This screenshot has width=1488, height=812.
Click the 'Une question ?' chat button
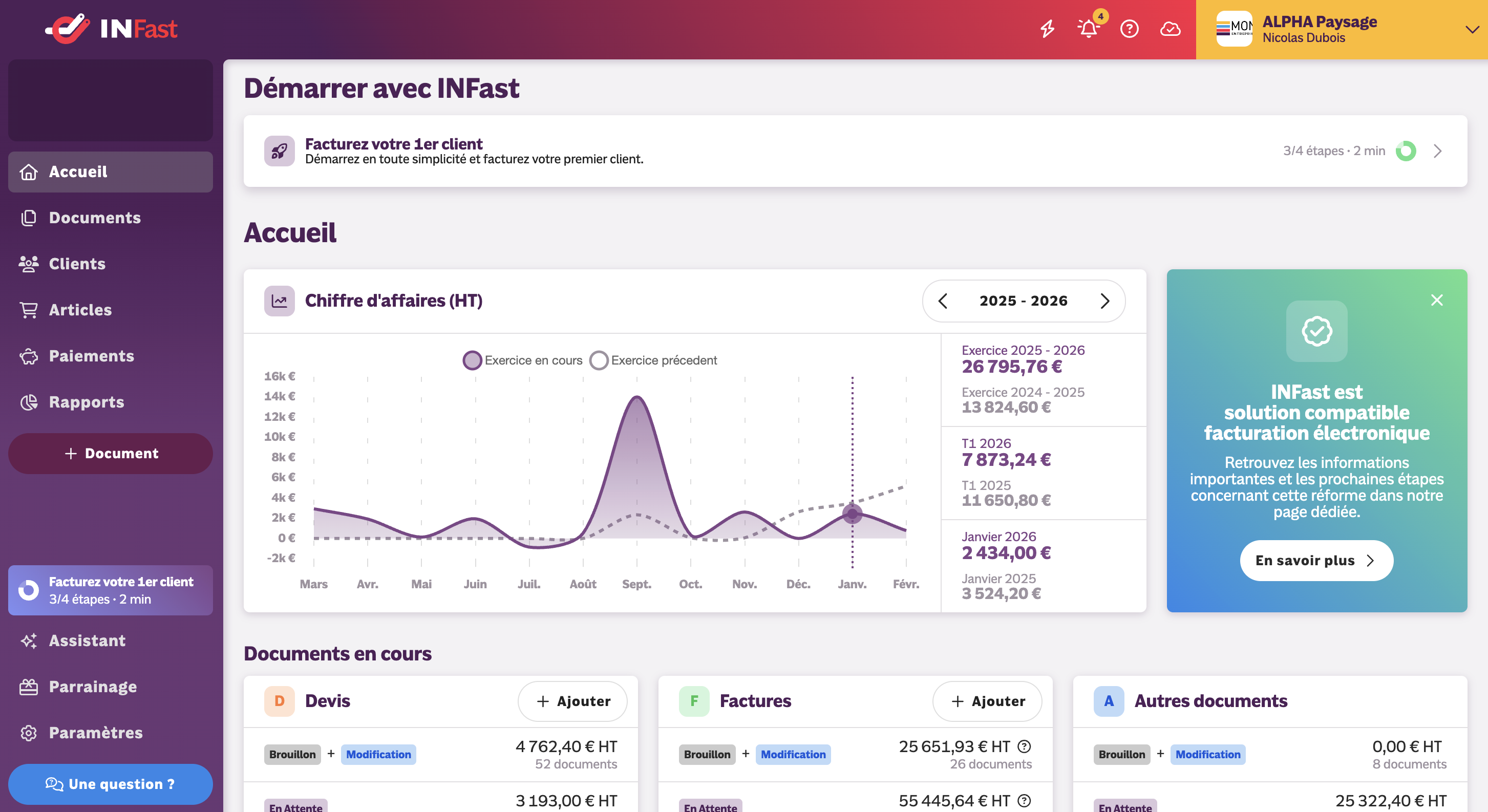[x=110, y=784]
